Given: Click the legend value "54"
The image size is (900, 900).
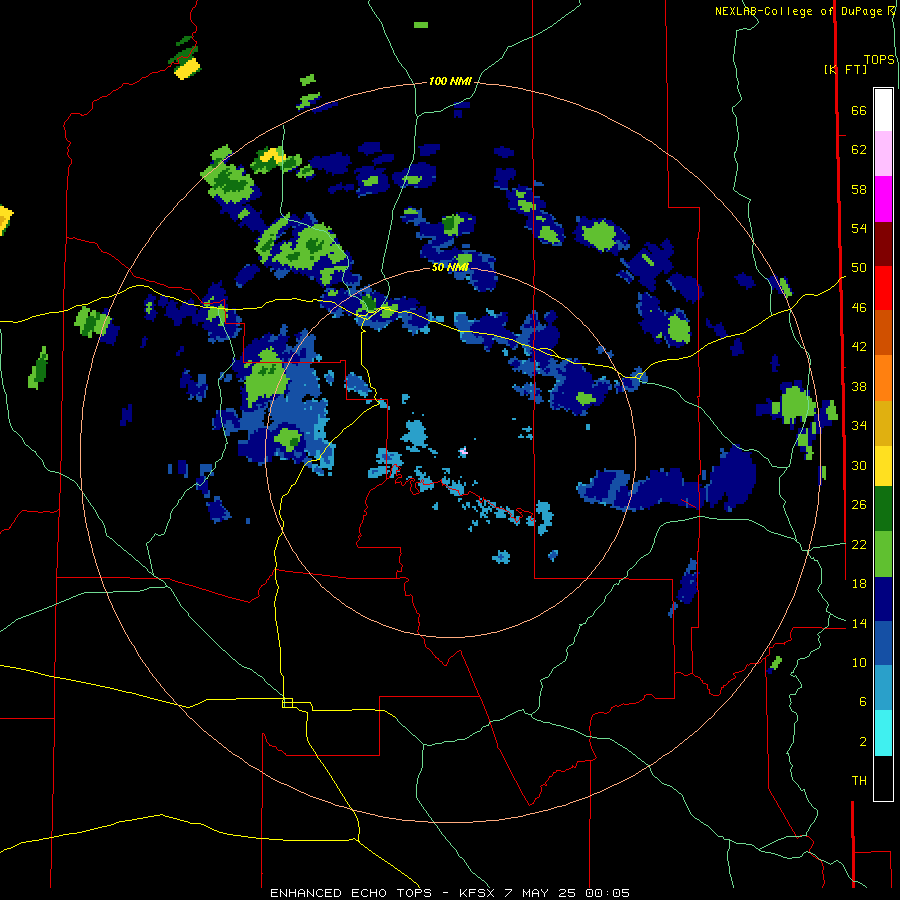Looking at the screenshot, I should click(x=859, y=228).
